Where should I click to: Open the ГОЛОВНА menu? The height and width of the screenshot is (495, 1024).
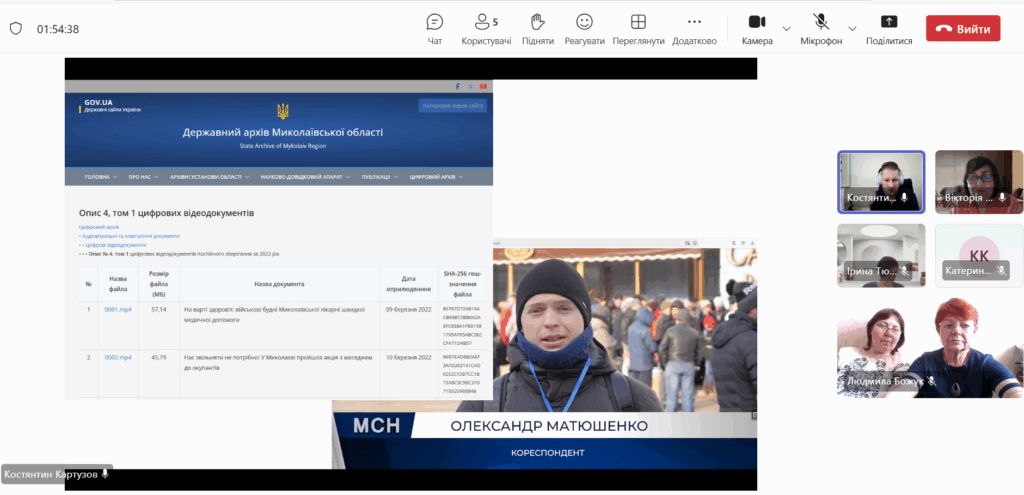pyautogui.click(x=101, y=177)
